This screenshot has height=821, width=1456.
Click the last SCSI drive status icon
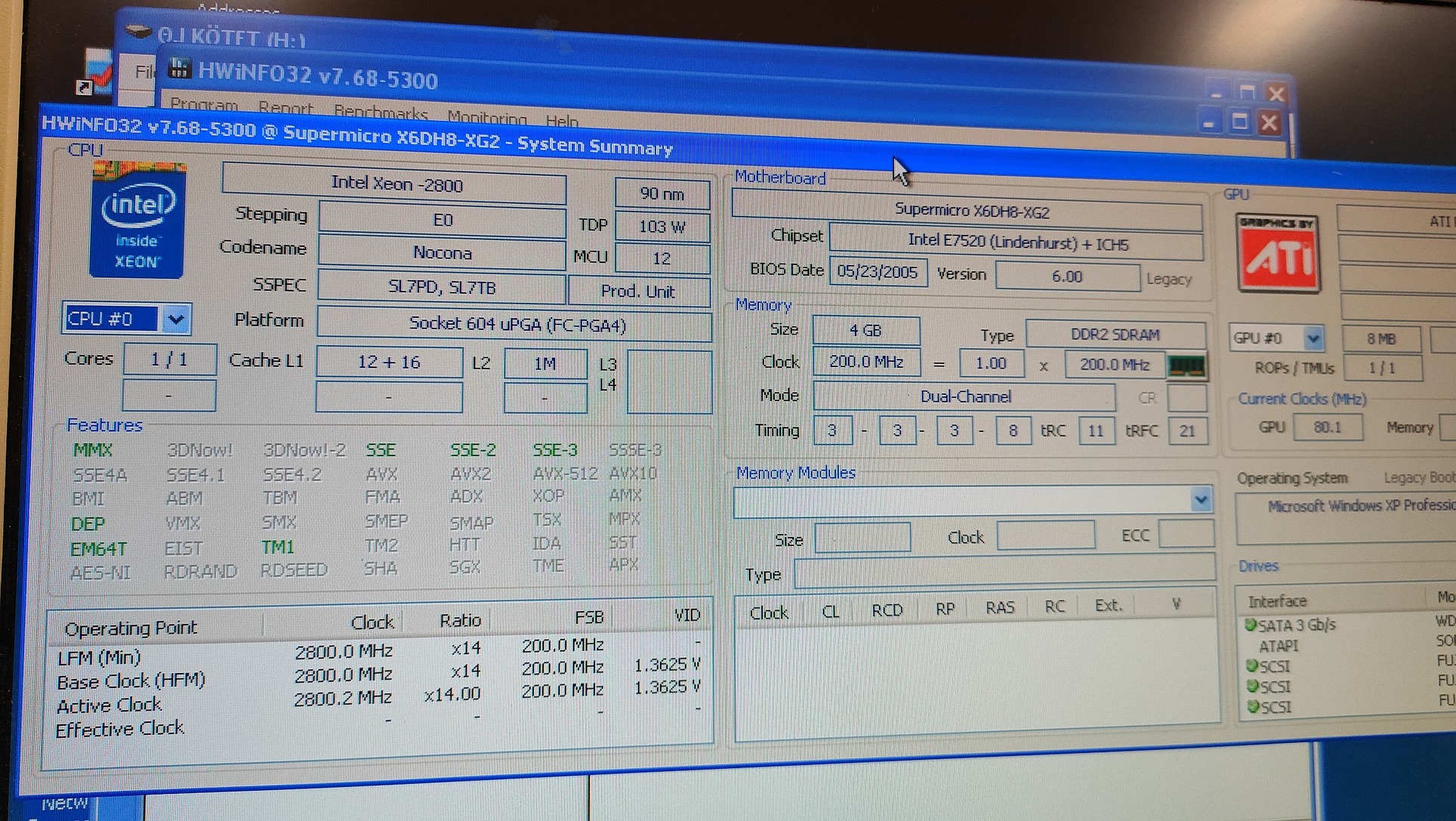1251,706
